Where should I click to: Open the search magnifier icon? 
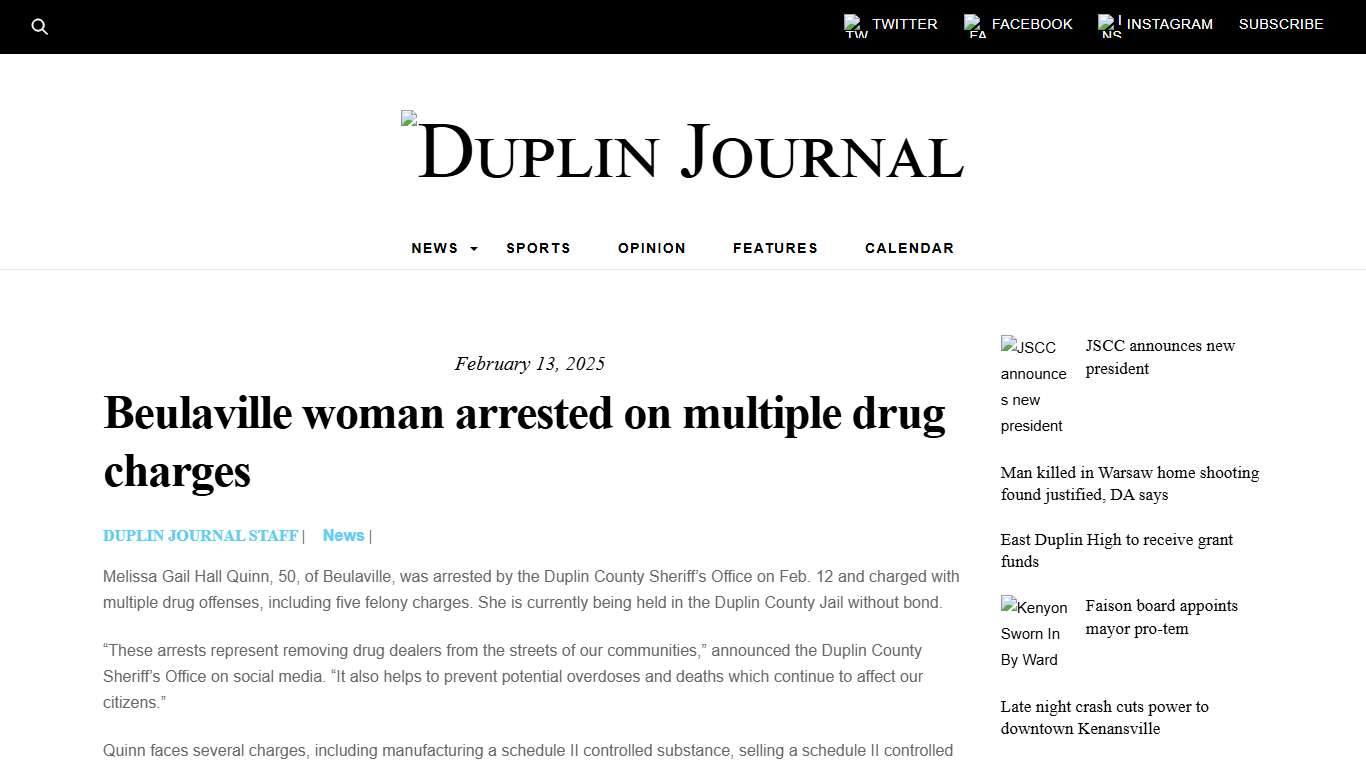click(x=40, y=27)
